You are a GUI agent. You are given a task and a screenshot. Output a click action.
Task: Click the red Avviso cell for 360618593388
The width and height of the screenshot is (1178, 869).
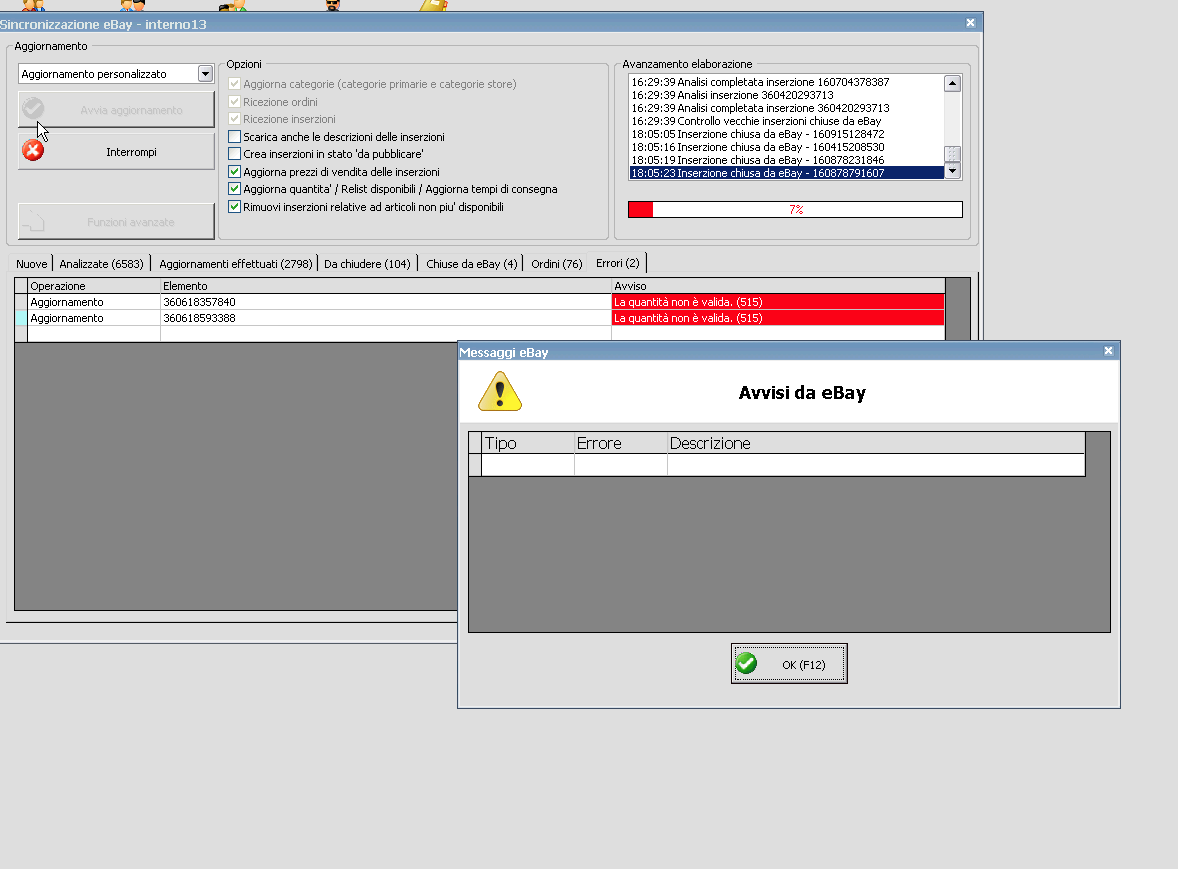778,318
